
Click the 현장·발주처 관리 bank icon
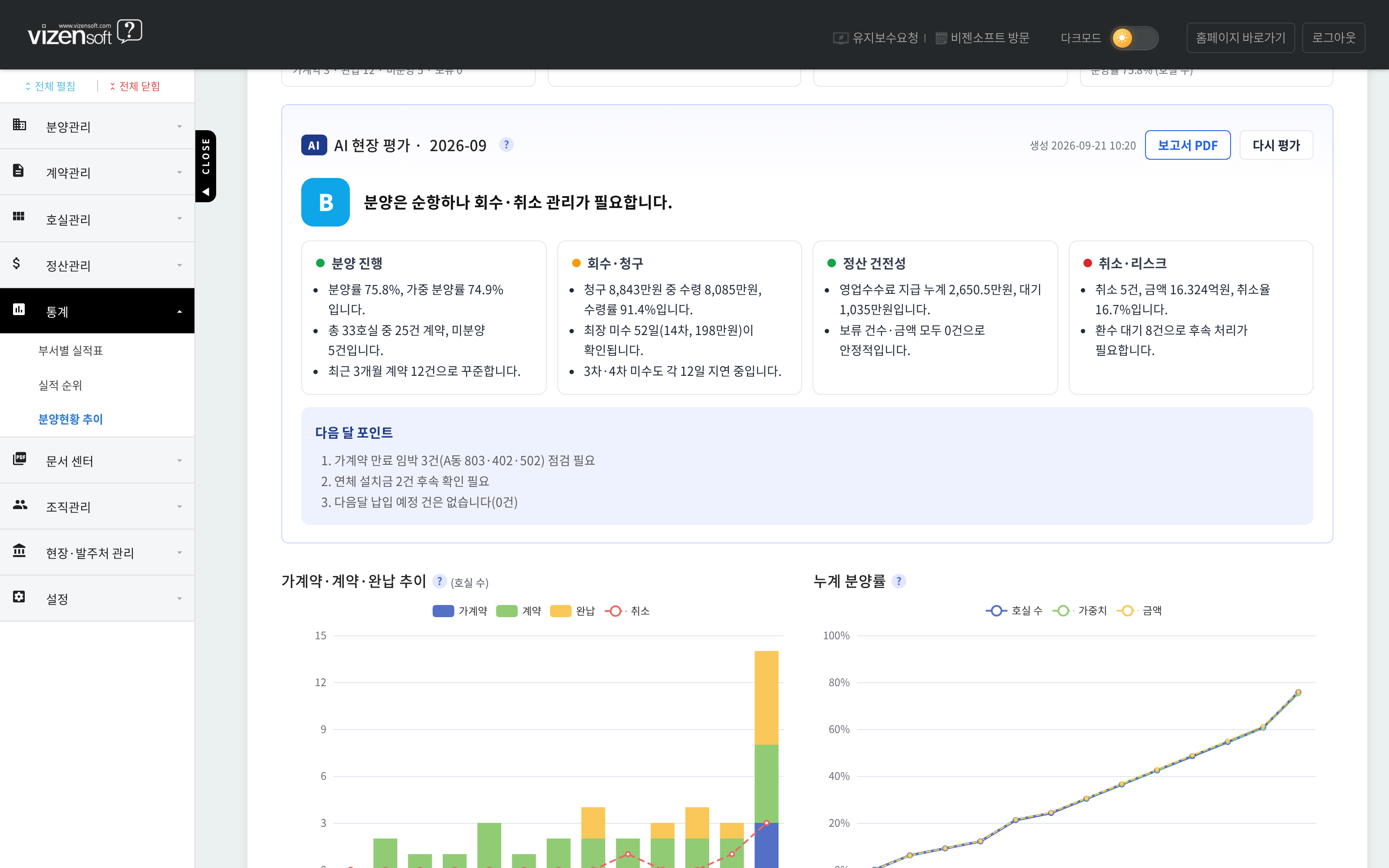[19, 551]
